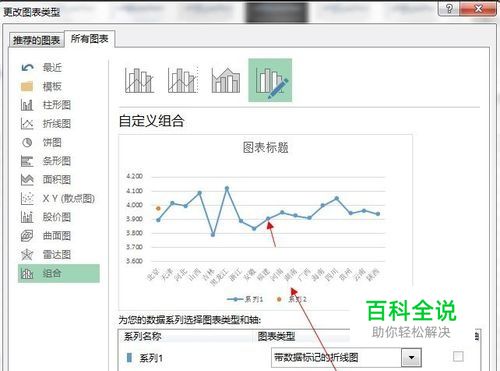
Task: Click the X Y (散点图) label
Action: pyautogui.click(x=69, y=198)
